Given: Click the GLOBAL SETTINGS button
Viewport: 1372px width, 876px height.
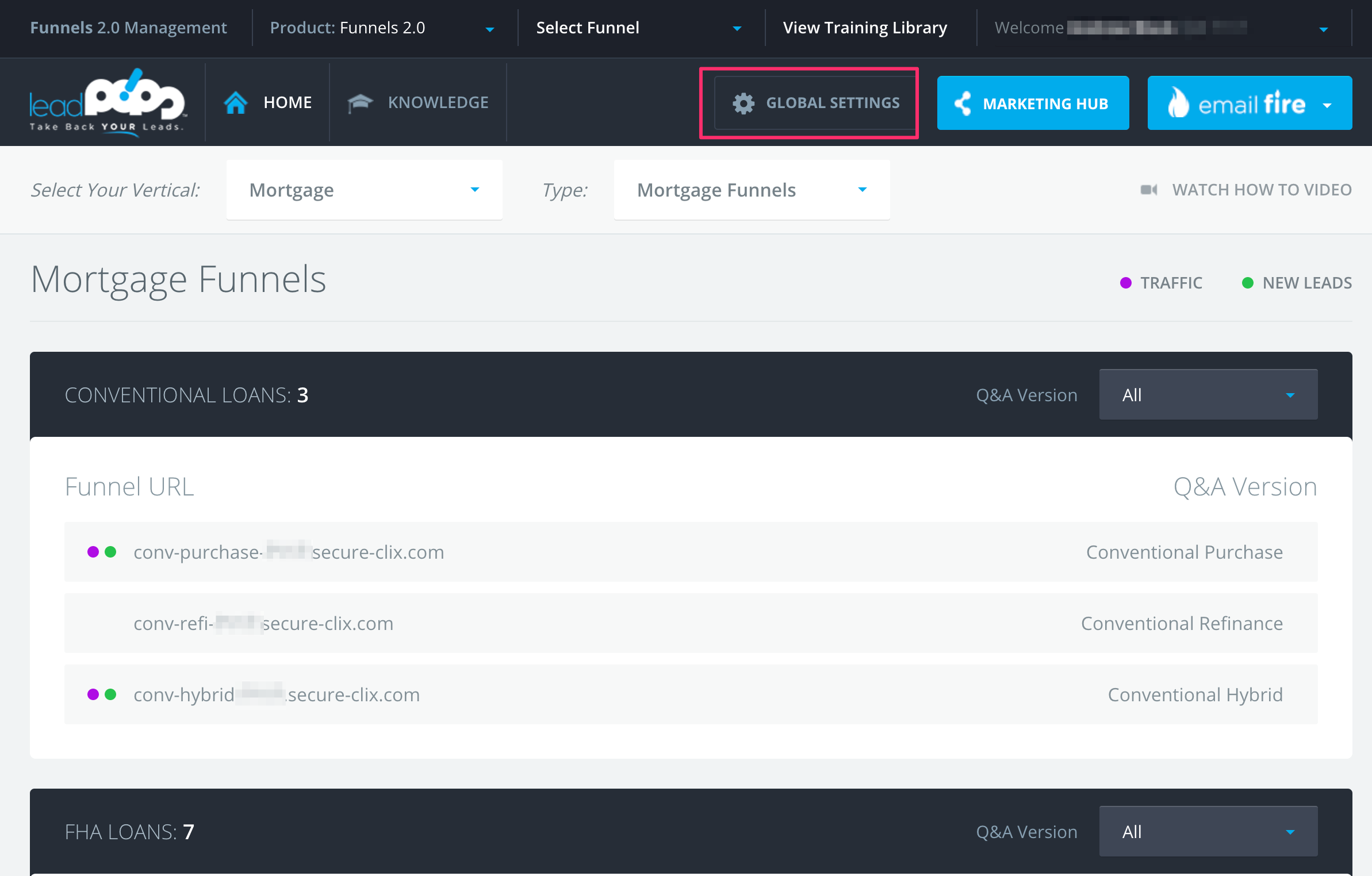Looking at the screenshot, I should 815,103.
